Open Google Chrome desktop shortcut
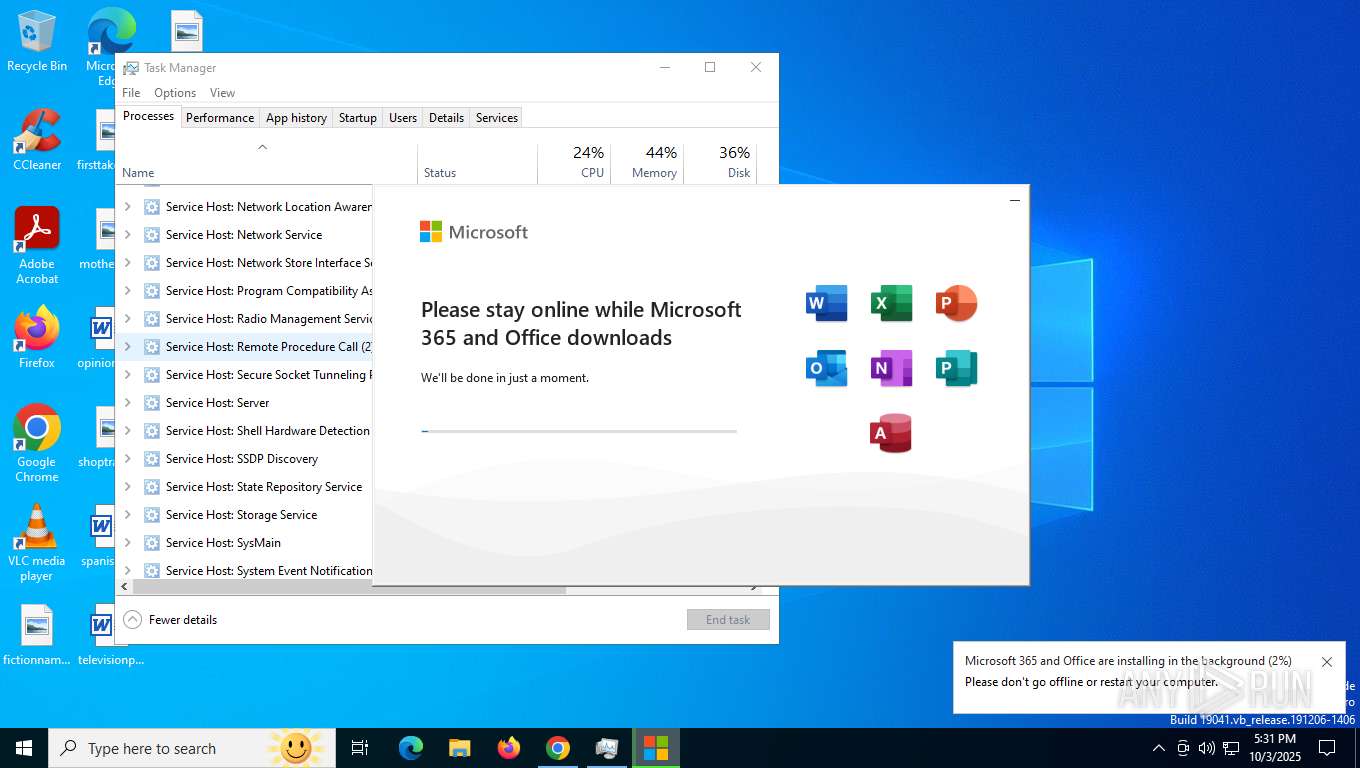Viewport: 1360px width, 768px height. 37,444
